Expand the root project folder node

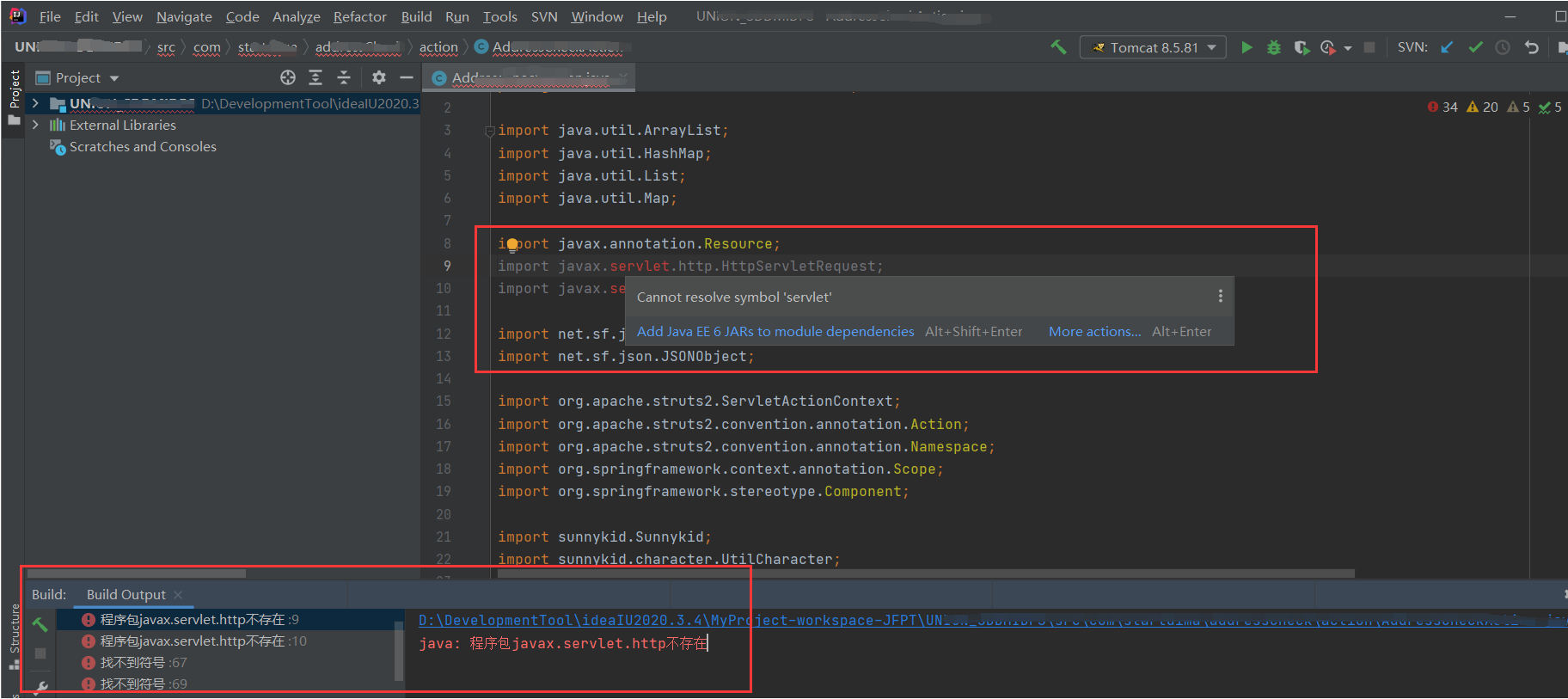(x=35, y=103)
